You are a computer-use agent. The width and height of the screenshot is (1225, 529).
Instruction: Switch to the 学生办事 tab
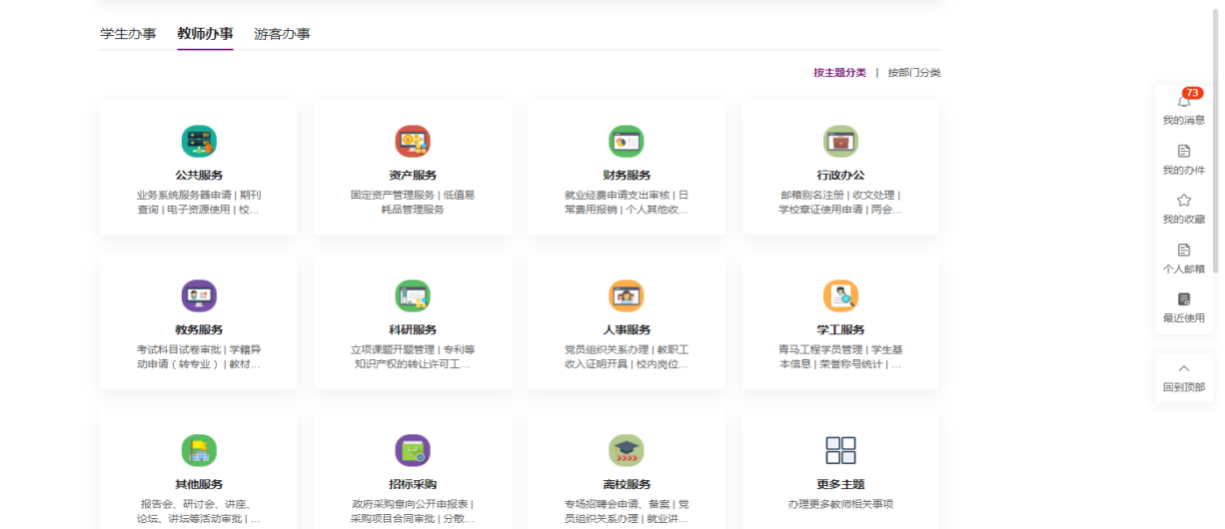point(128,34)
